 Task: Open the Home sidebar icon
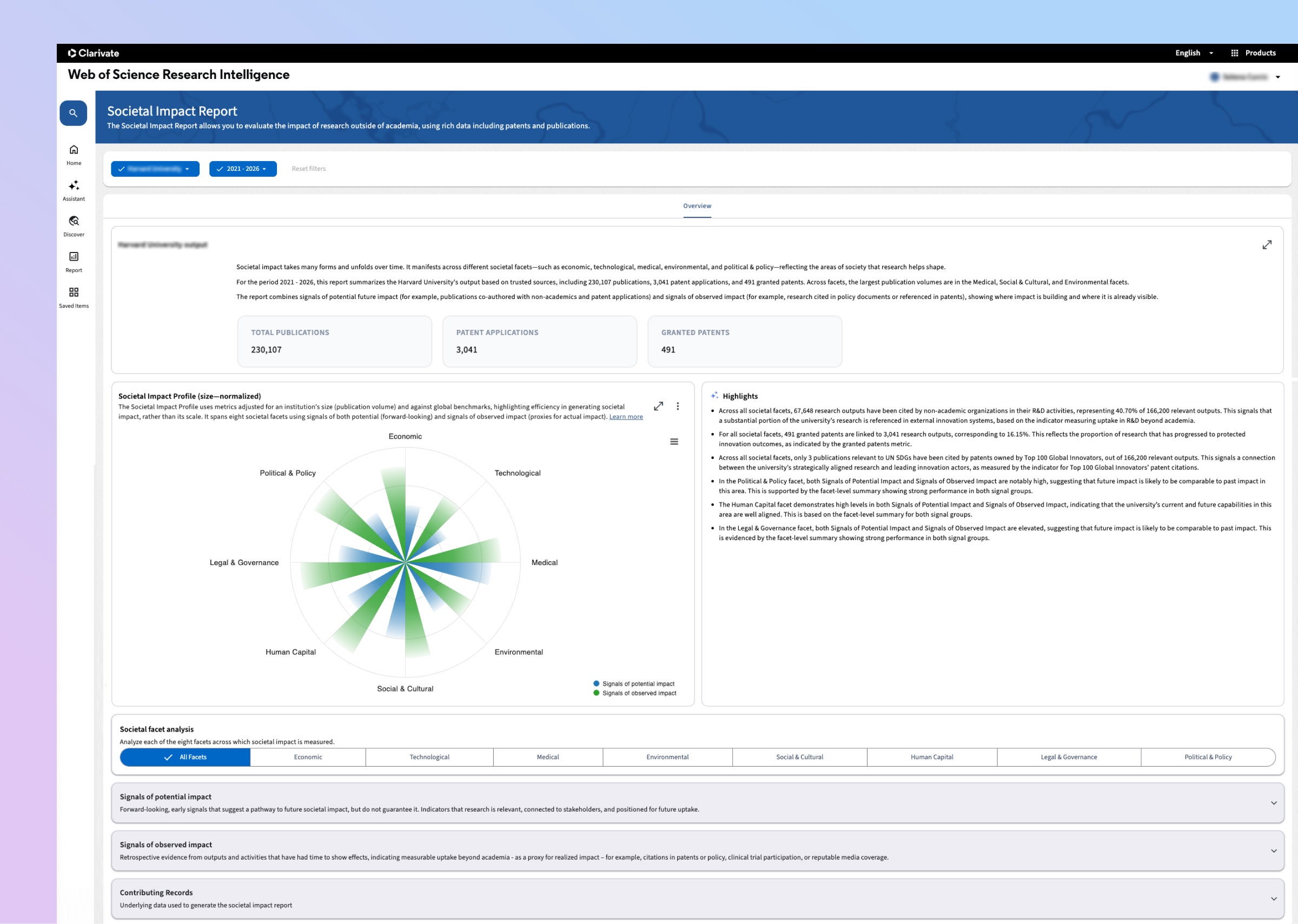pos(74,150)
